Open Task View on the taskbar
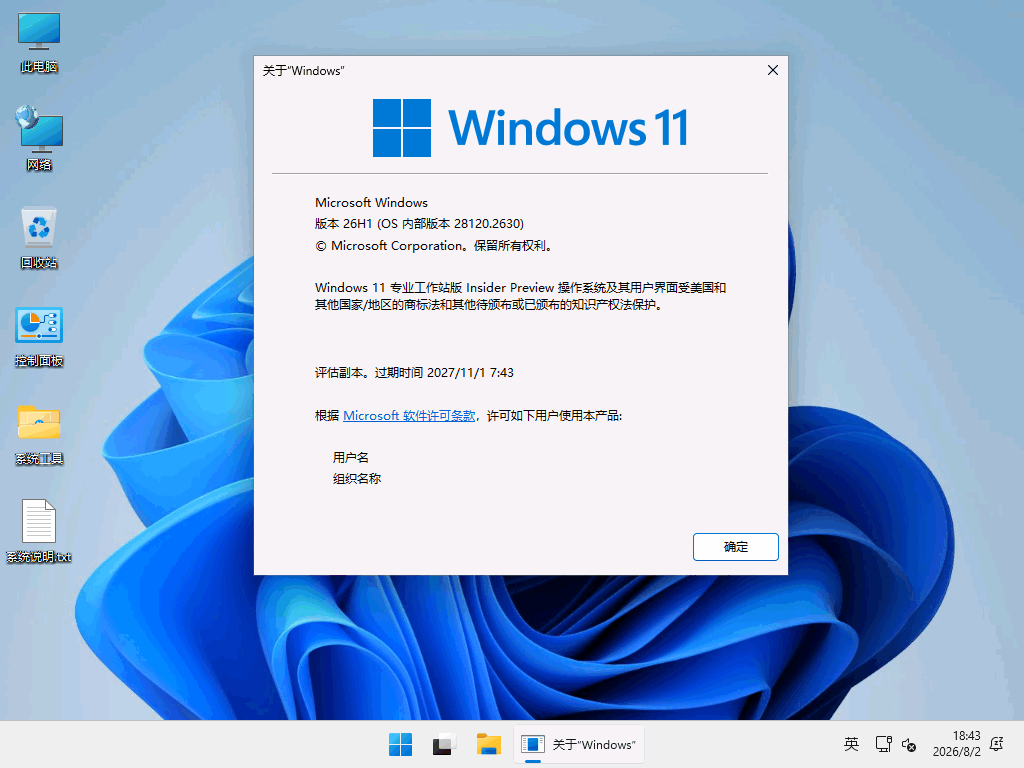 tap(444, 744)
